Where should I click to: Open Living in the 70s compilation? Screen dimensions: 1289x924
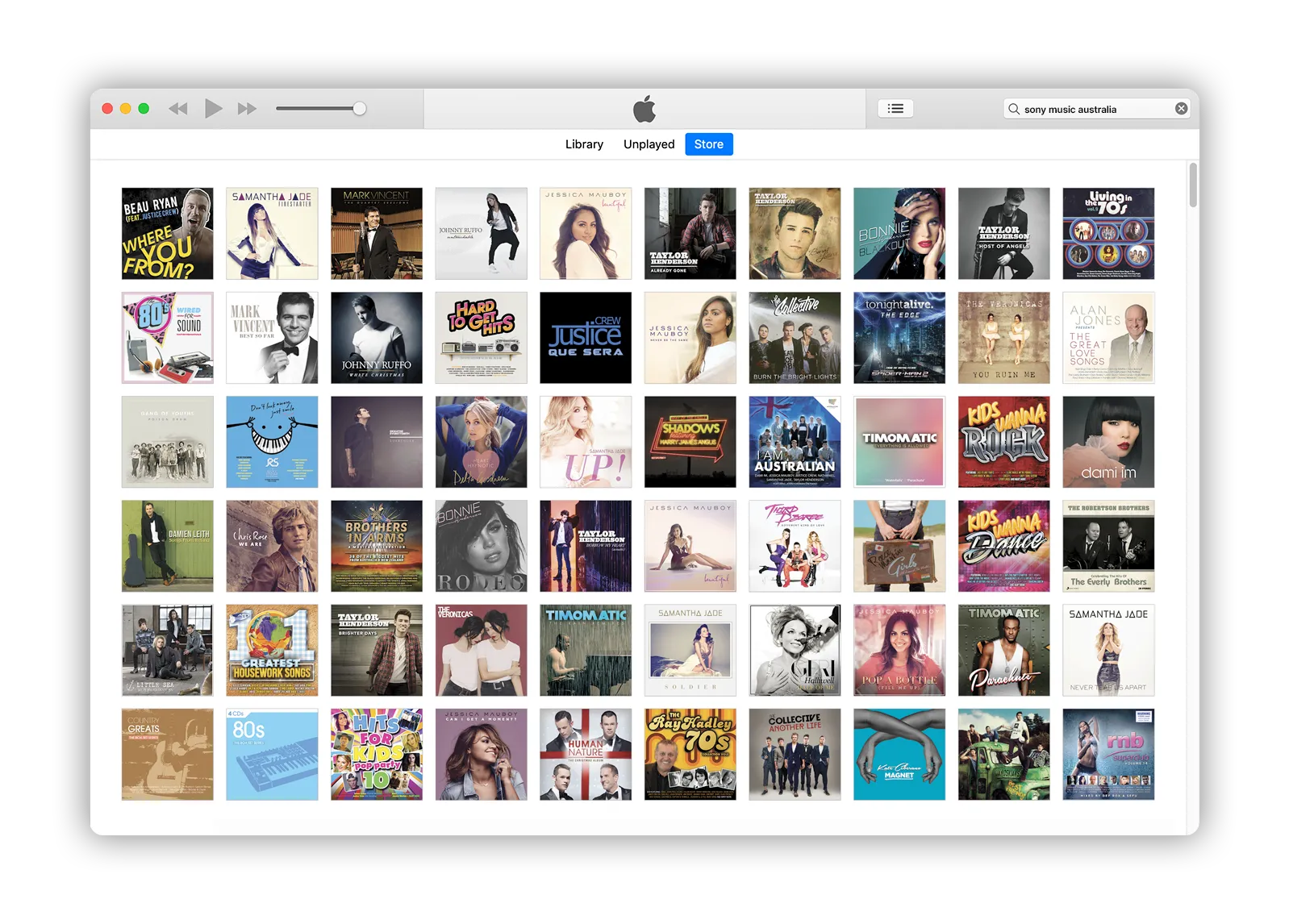click(1108, 234)
